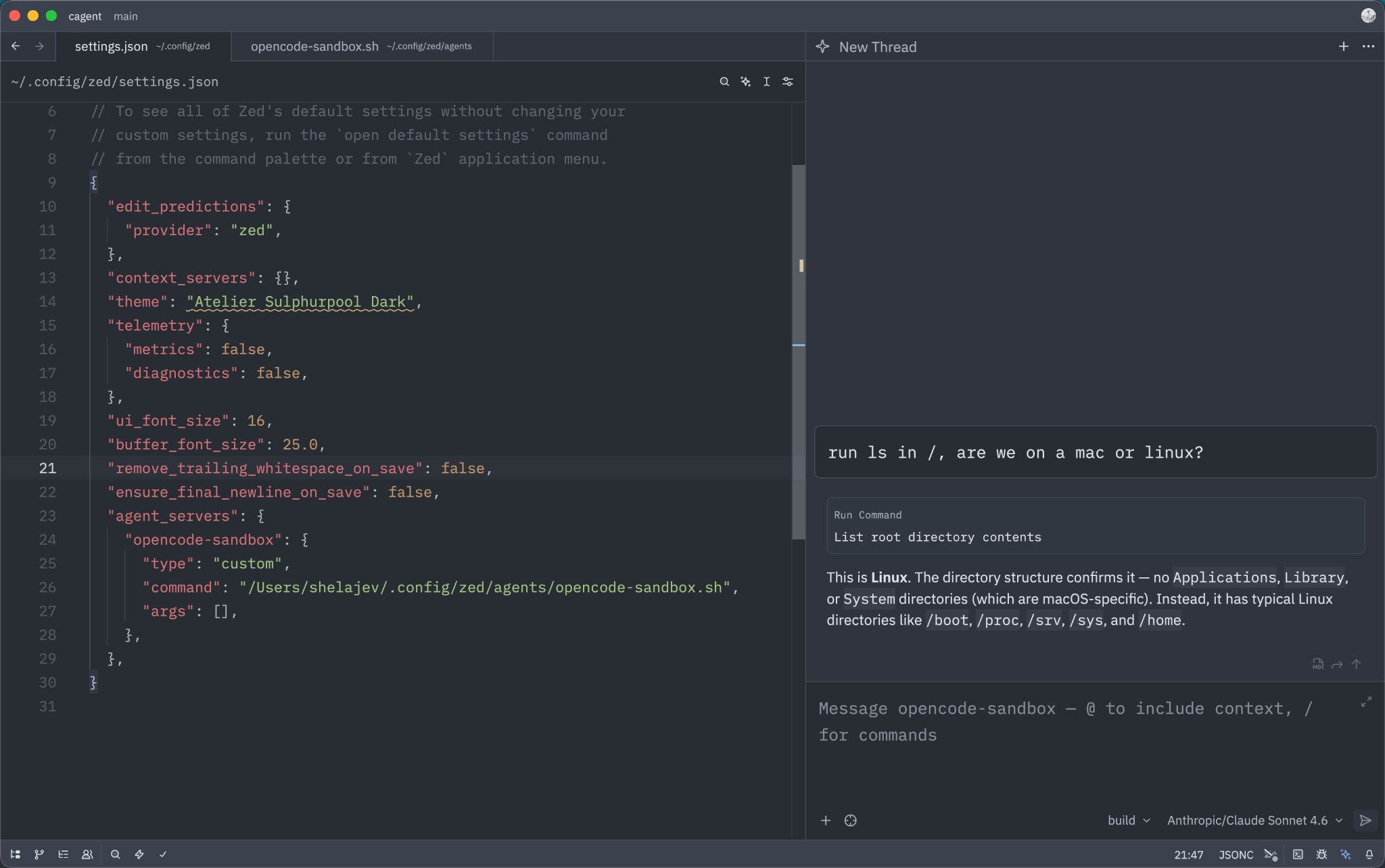
Task: Switch to the opencode-sandbox.sh tab
Action: click(362, 46)
